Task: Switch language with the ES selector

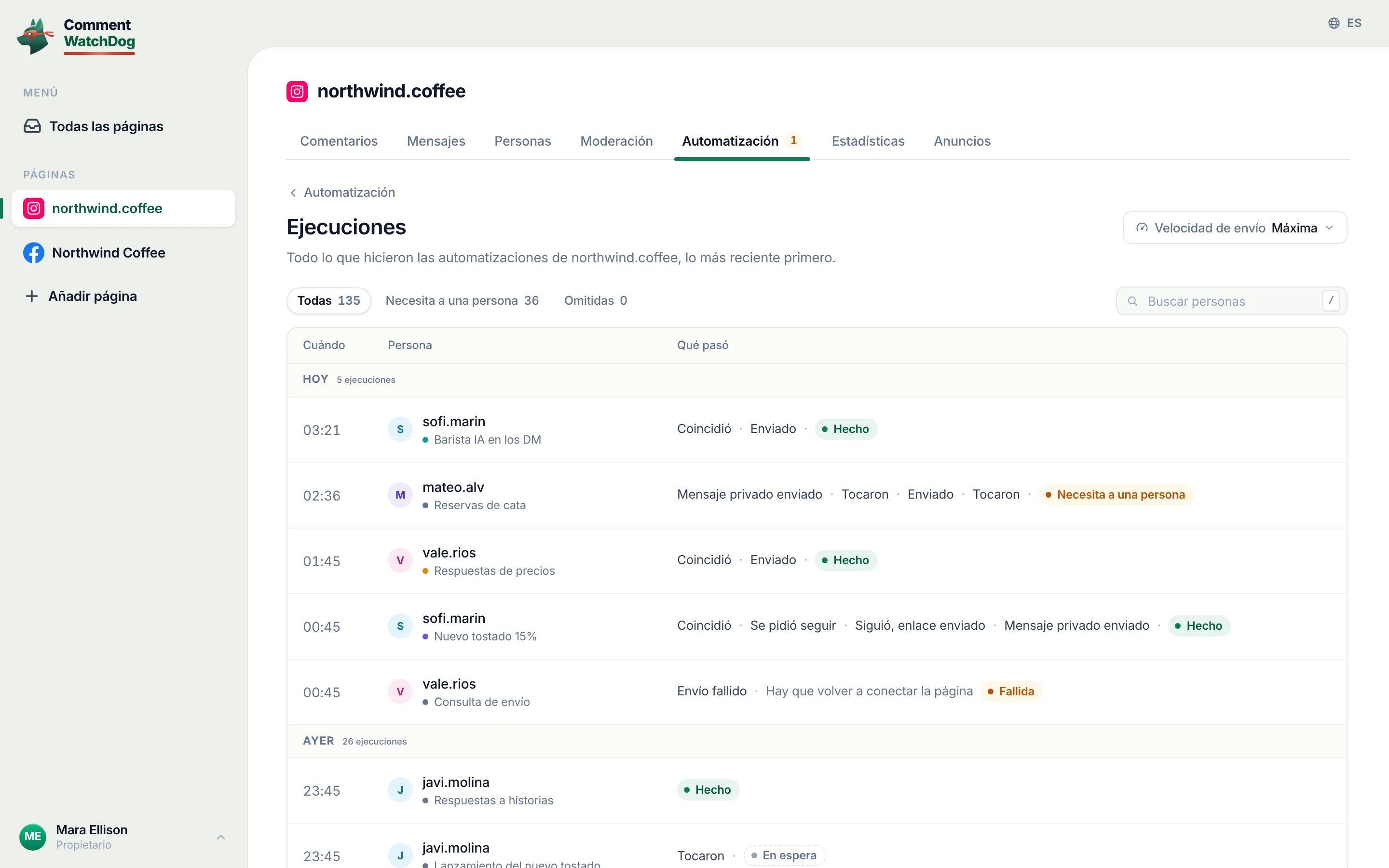Action: [1345, 23]
